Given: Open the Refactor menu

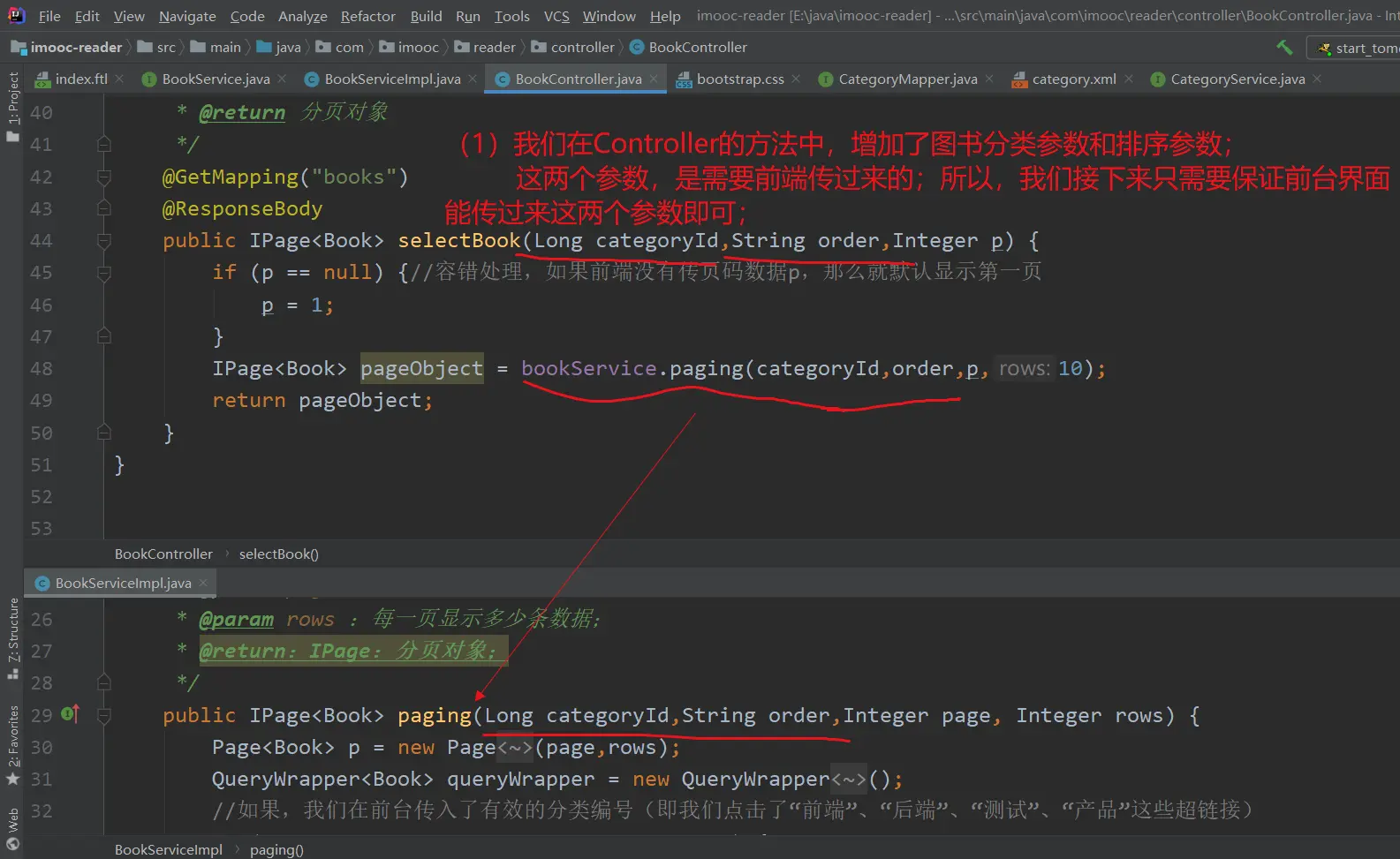Looking at the screenshot, I should (367, 16).
